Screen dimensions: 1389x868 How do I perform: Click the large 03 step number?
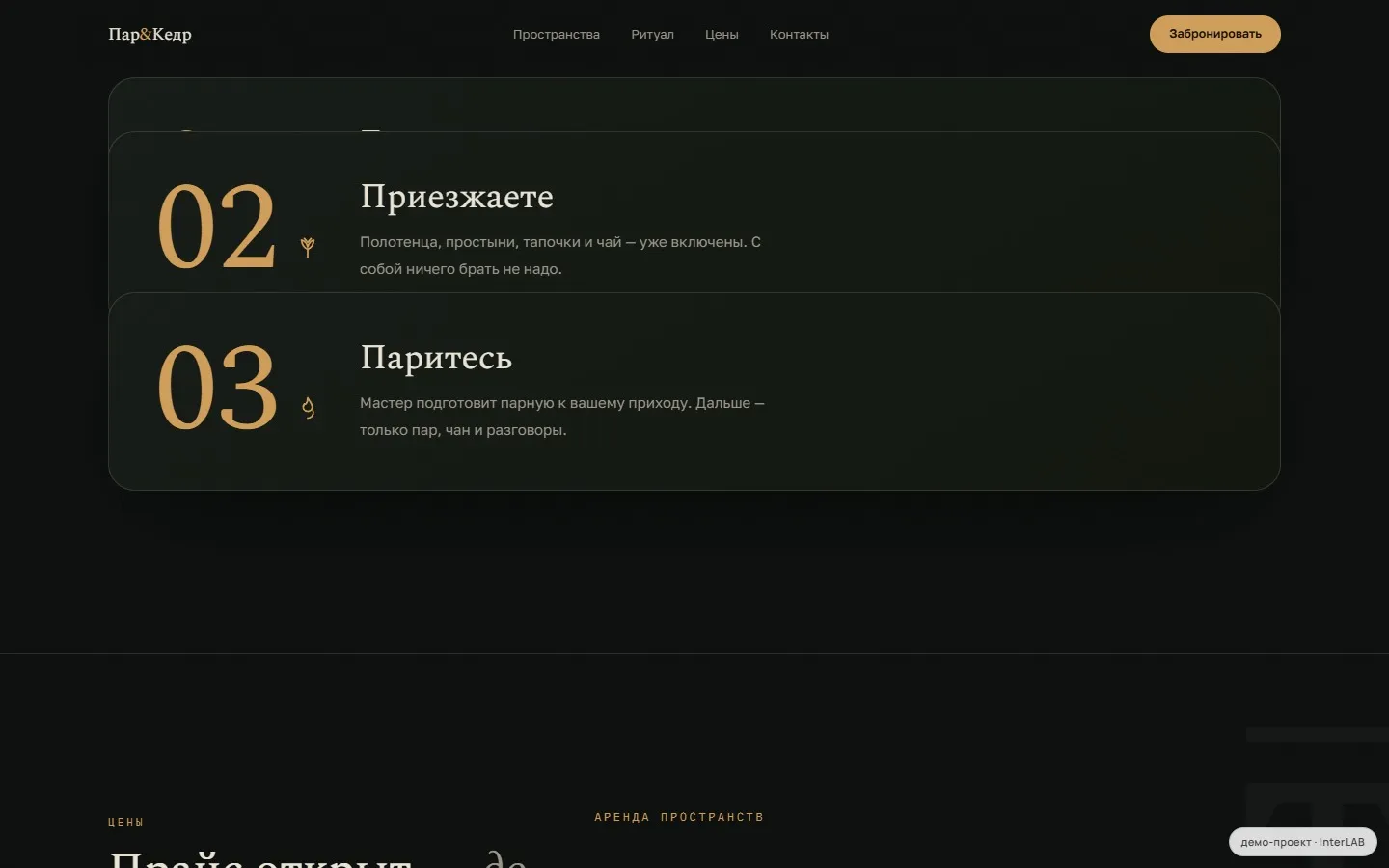coord(217,389)
